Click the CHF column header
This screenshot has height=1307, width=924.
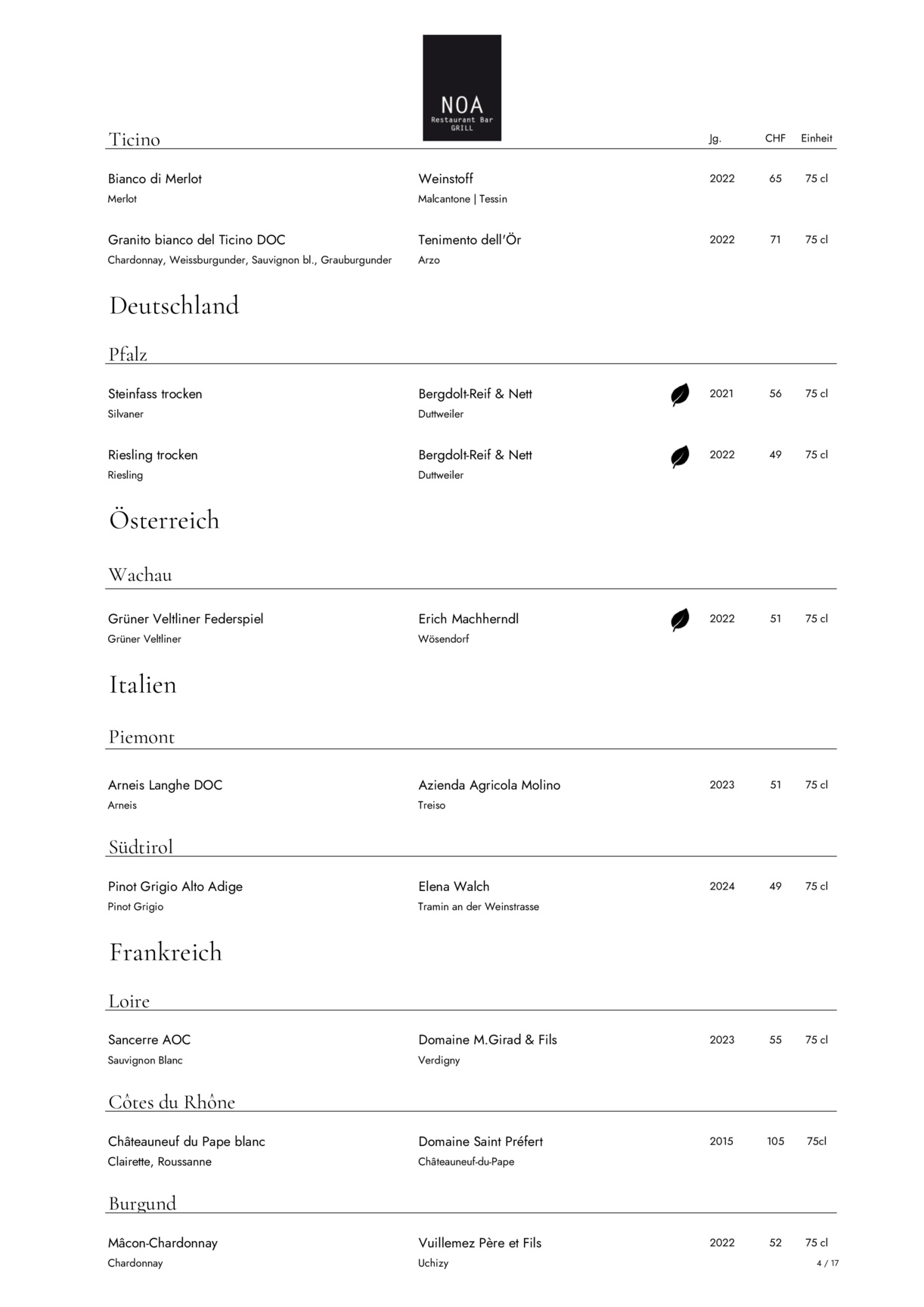point(775,138)
